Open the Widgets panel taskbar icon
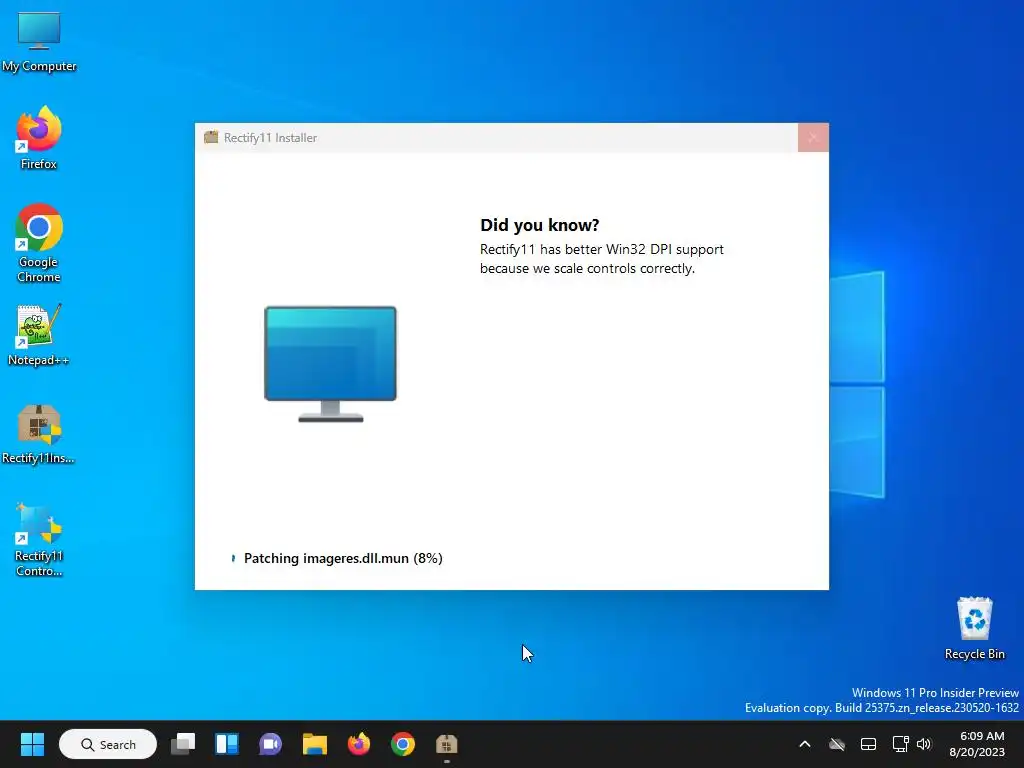Viewport: 1024px width, 768px height. click(227, 744)
